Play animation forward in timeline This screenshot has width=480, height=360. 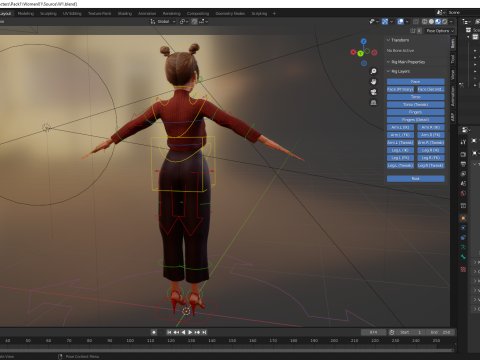point(190,332)
